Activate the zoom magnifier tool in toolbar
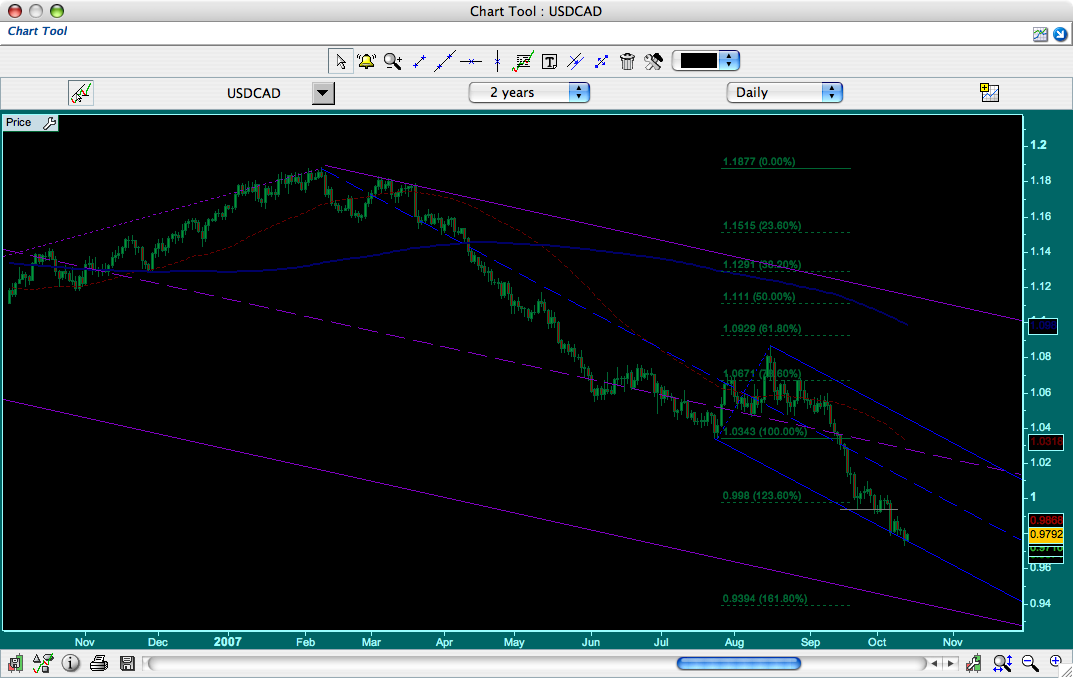The height and width of the screenshot is (678, 1073). tap(392, 61)
